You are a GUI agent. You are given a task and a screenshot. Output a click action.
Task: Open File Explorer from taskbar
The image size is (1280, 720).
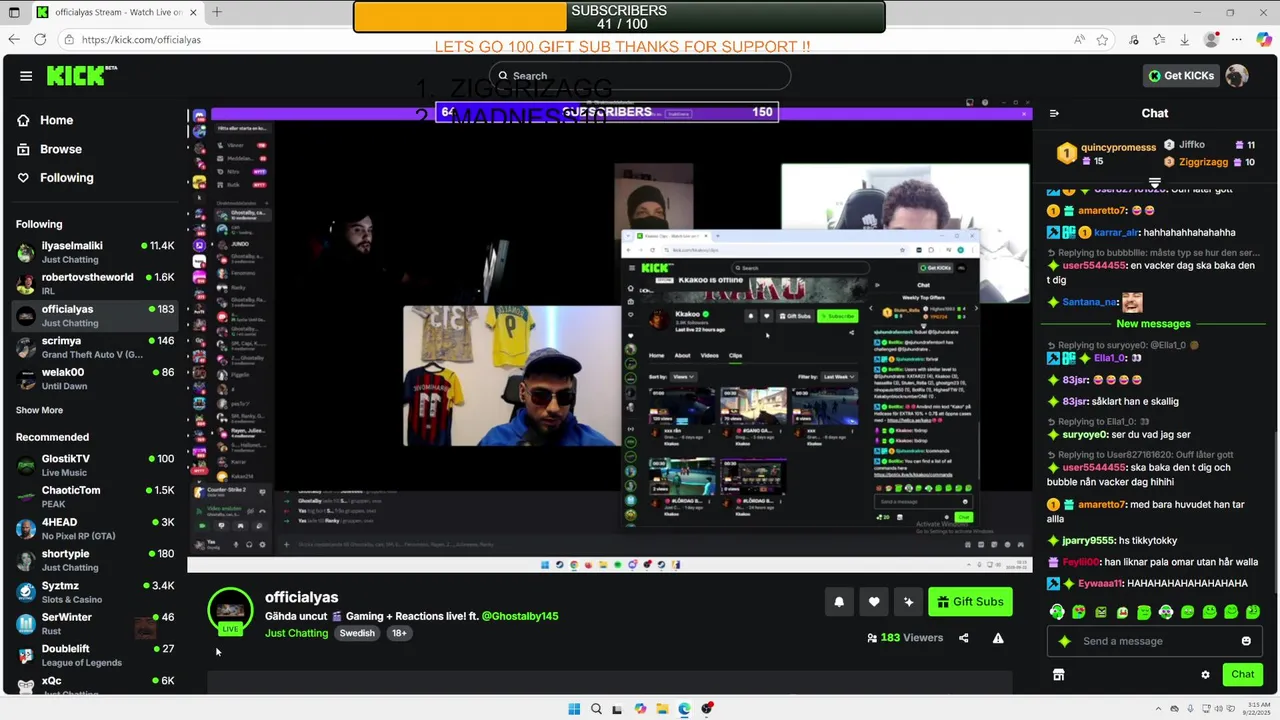662,709
